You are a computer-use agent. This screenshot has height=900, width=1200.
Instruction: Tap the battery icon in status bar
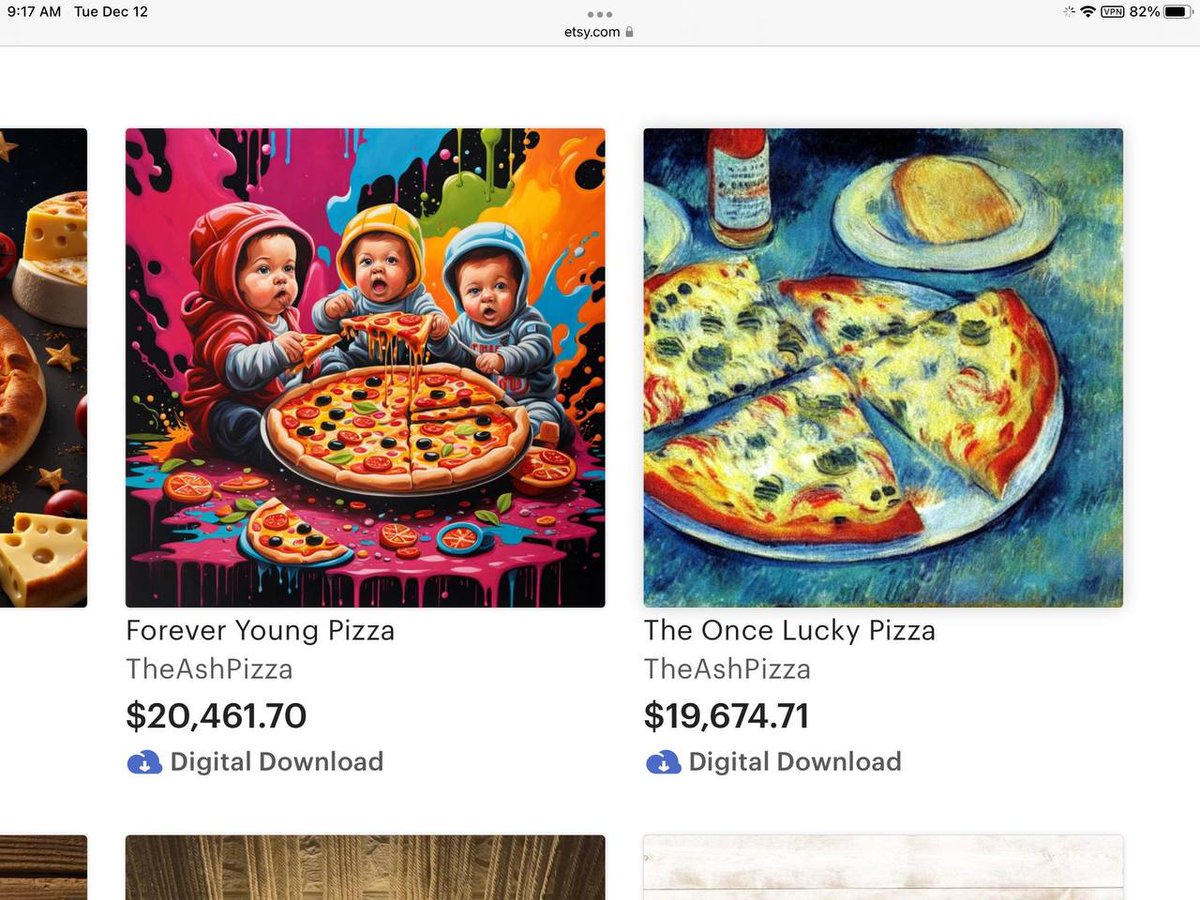click(x=1176, y=12)
